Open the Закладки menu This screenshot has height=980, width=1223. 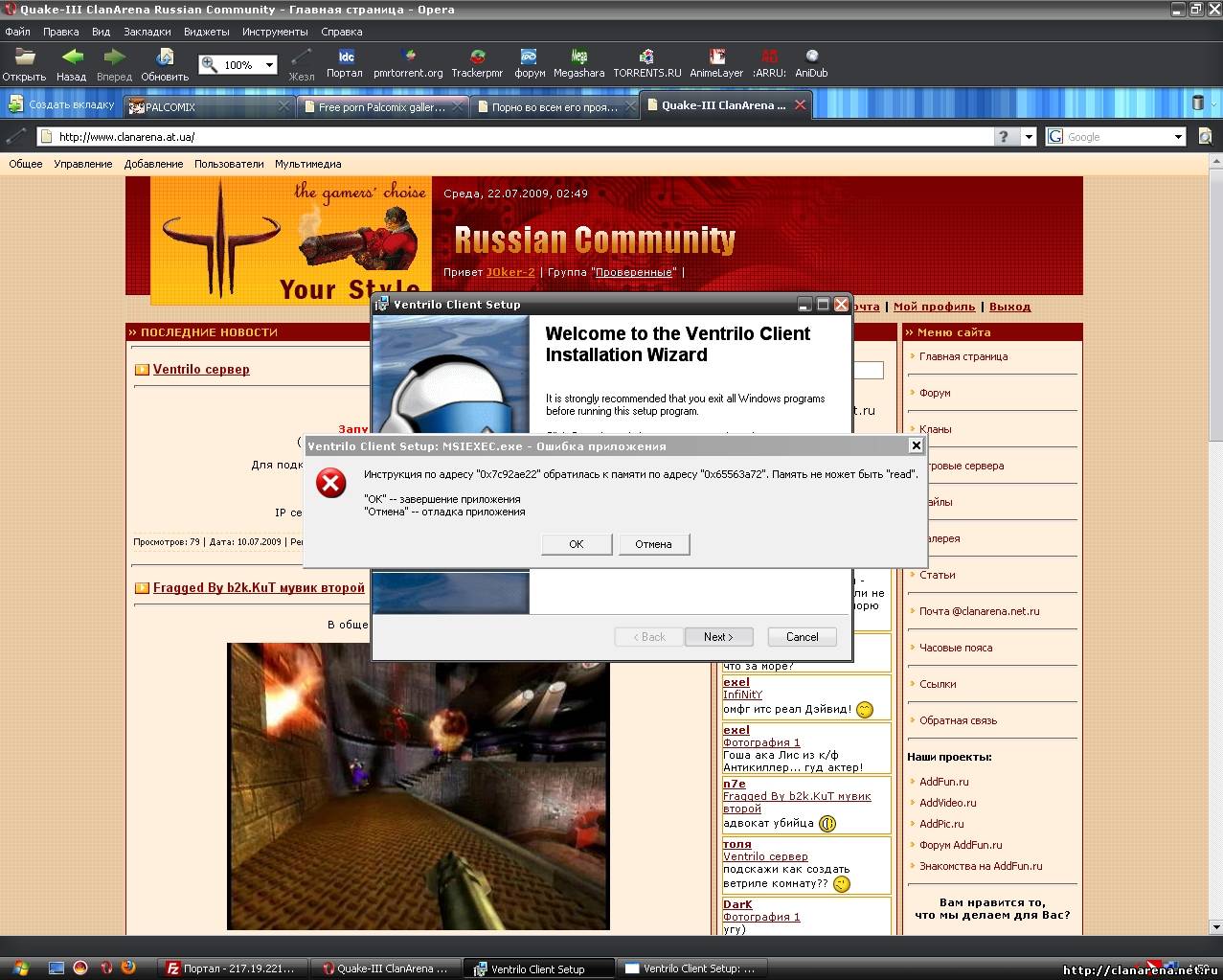147,32
